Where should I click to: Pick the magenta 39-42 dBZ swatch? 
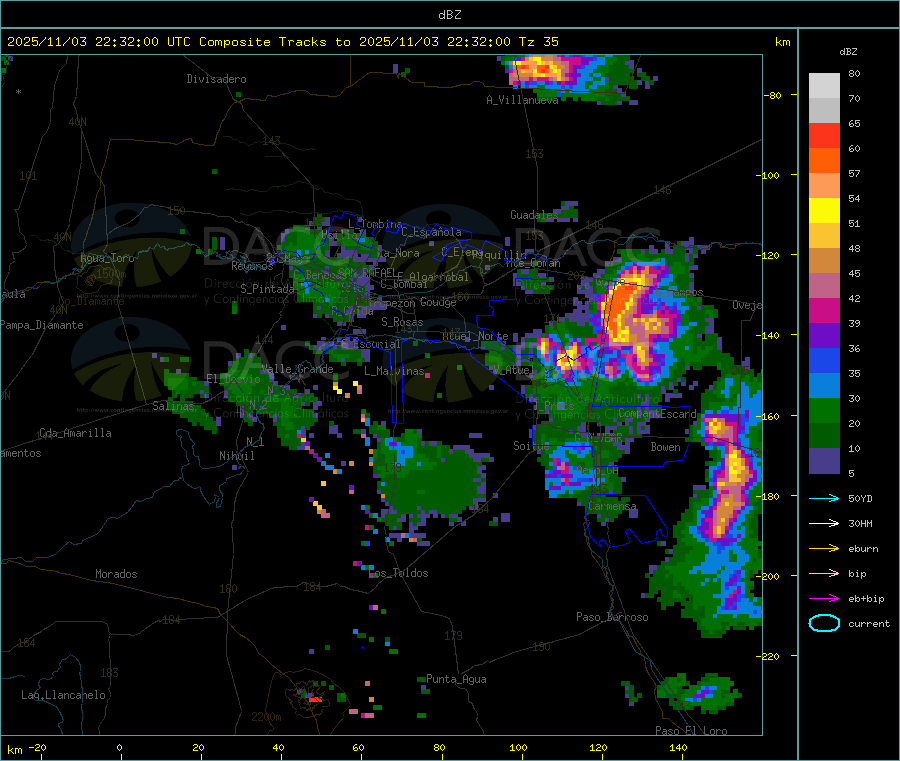click(x=824, y=311)
